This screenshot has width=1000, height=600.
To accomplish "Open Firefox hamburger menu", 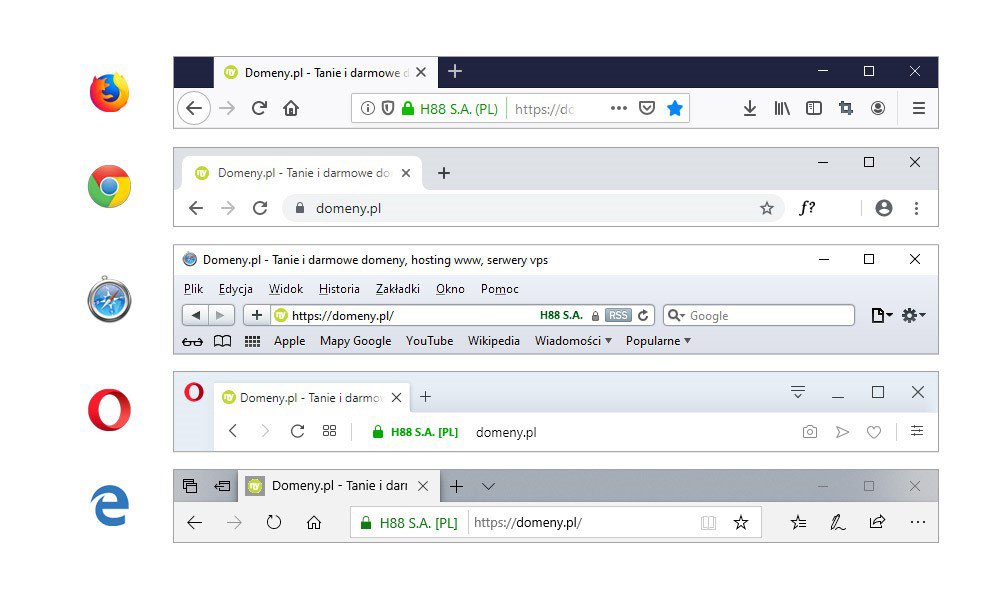I will [x=918, y=108].
